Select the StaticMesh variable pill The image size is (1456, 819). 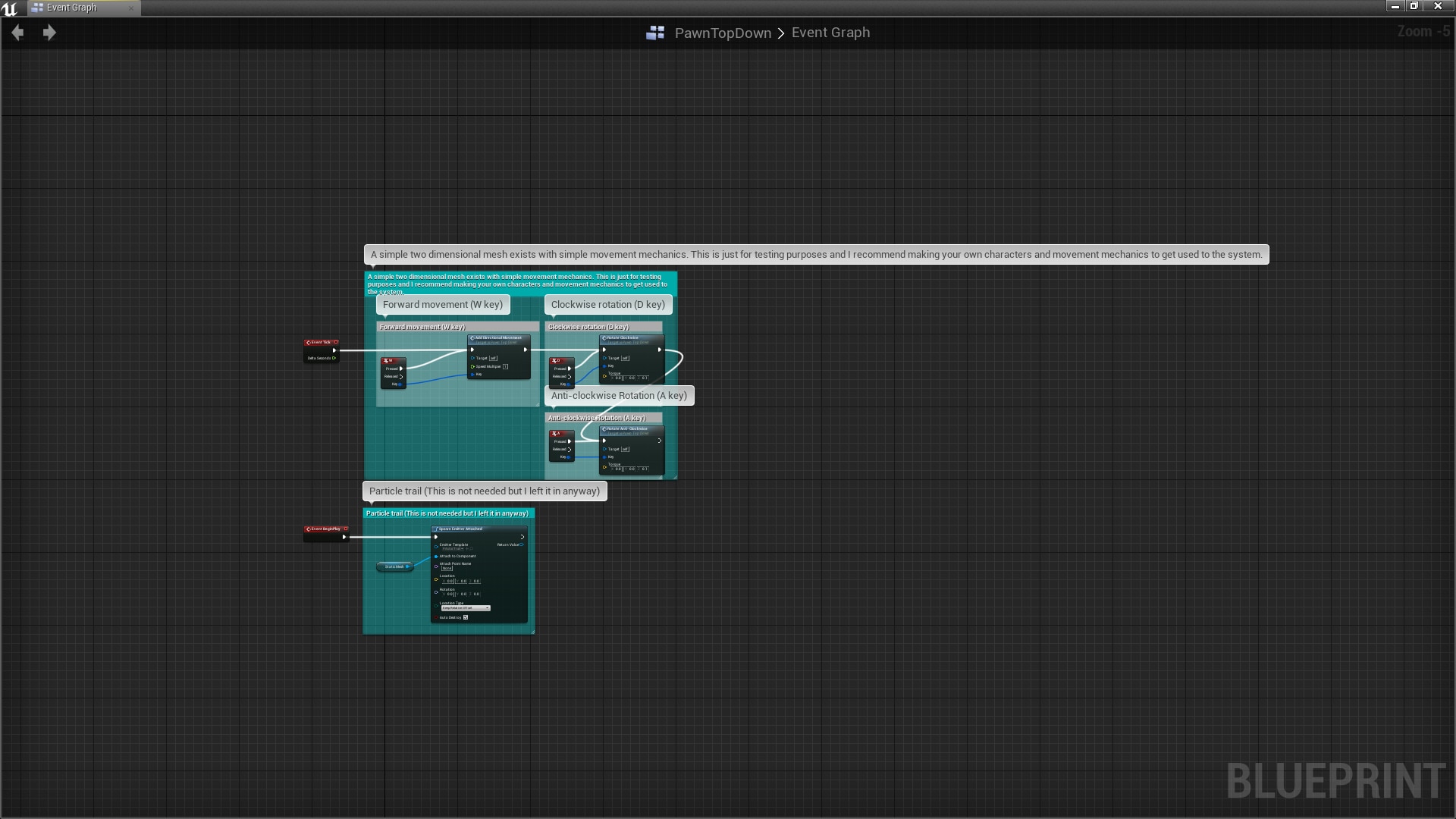tap(394, 566)
